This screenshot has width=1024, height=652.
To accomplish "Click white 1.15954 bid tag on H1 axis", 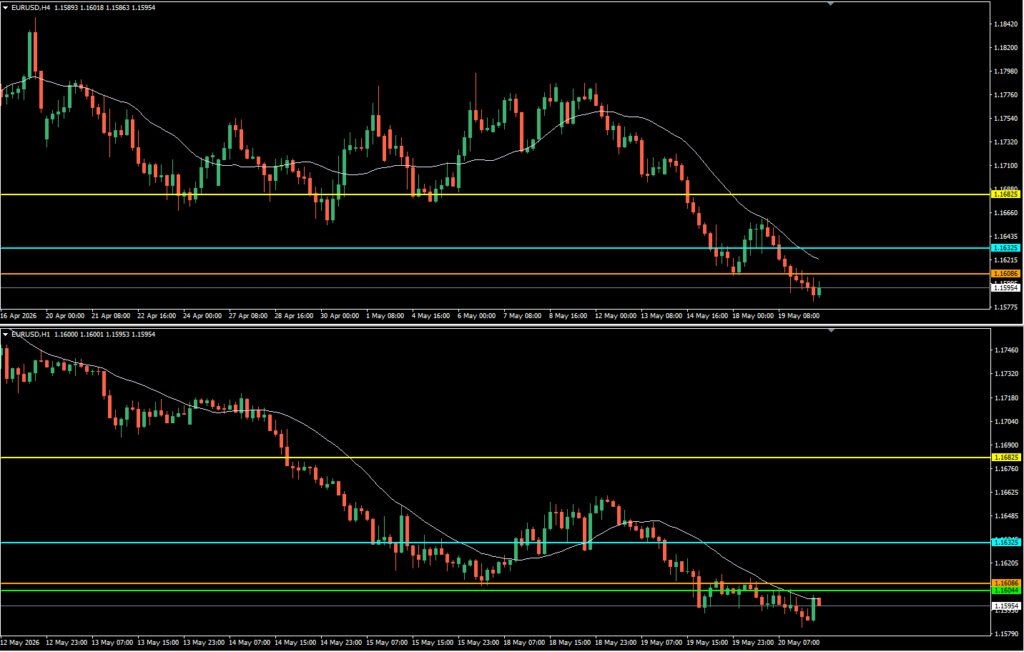I will (1006, 606).
